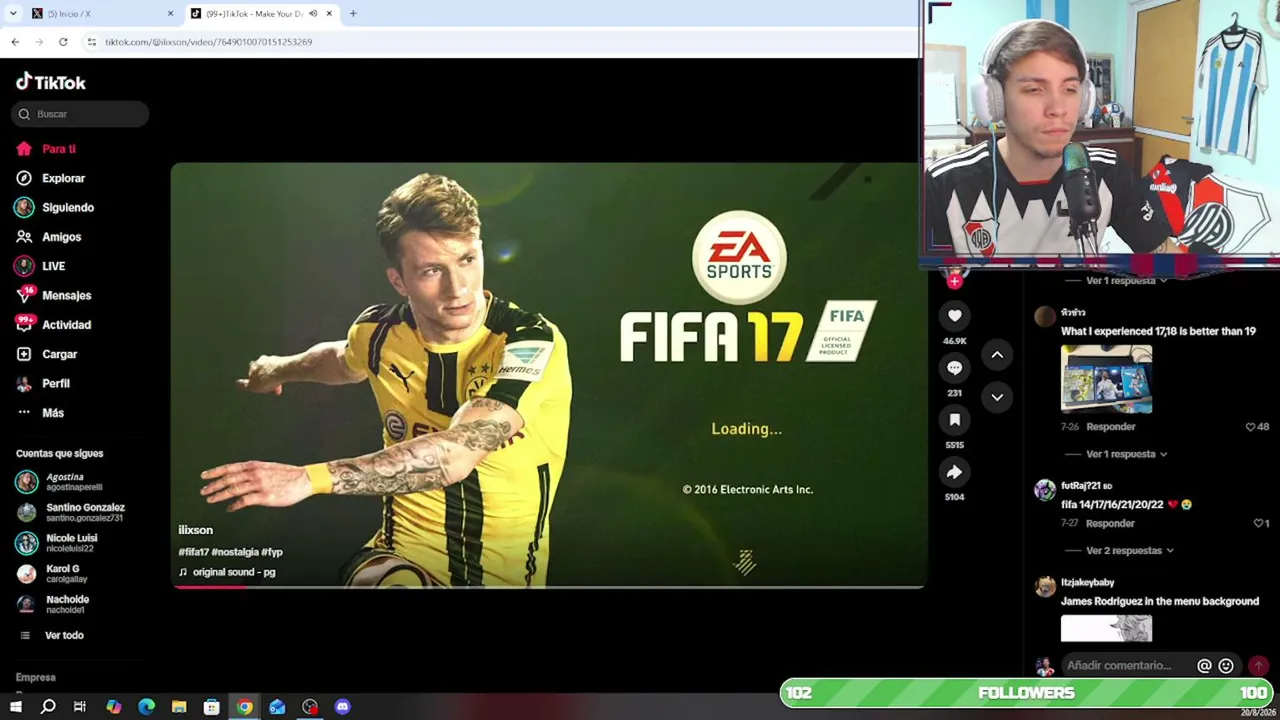The image size is (1280, 720).
Task: Reply to the 'fifa 14/17/16/21/20/22' comment
Action: 1110,523
